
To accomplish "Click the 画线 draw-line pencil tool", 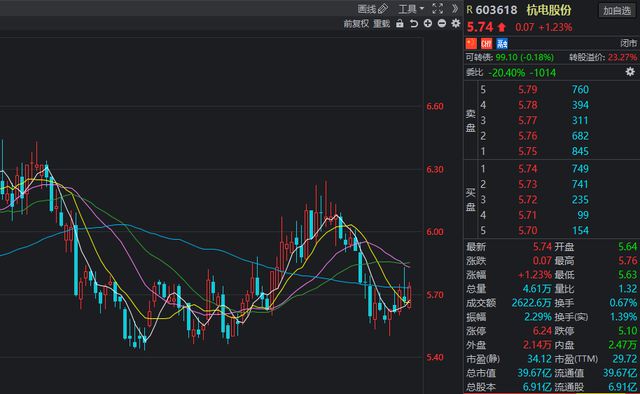I will click(x=372, y=9).
